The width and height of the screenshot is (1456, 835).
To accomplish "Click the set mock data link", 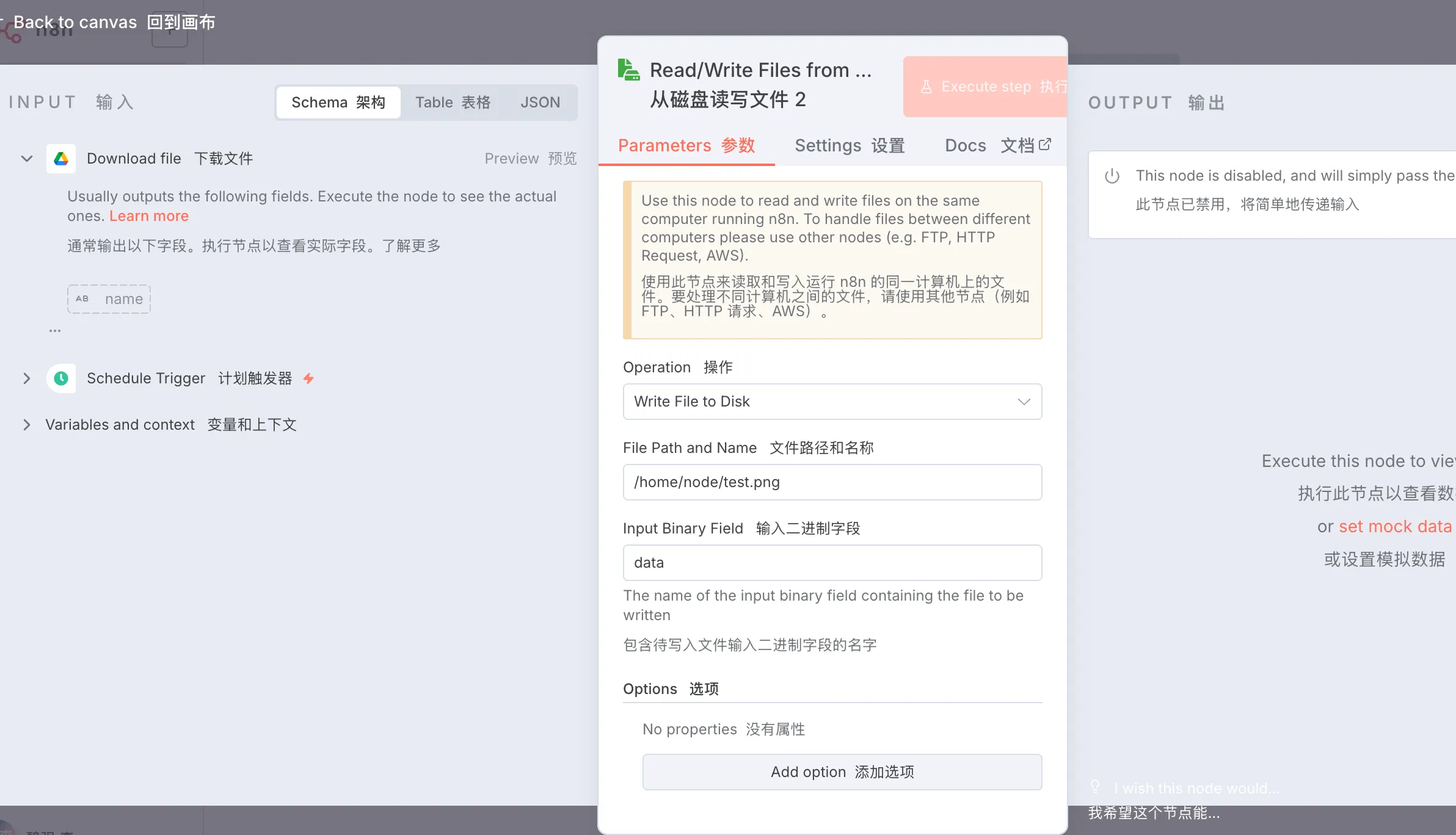I will point(1395,526).
